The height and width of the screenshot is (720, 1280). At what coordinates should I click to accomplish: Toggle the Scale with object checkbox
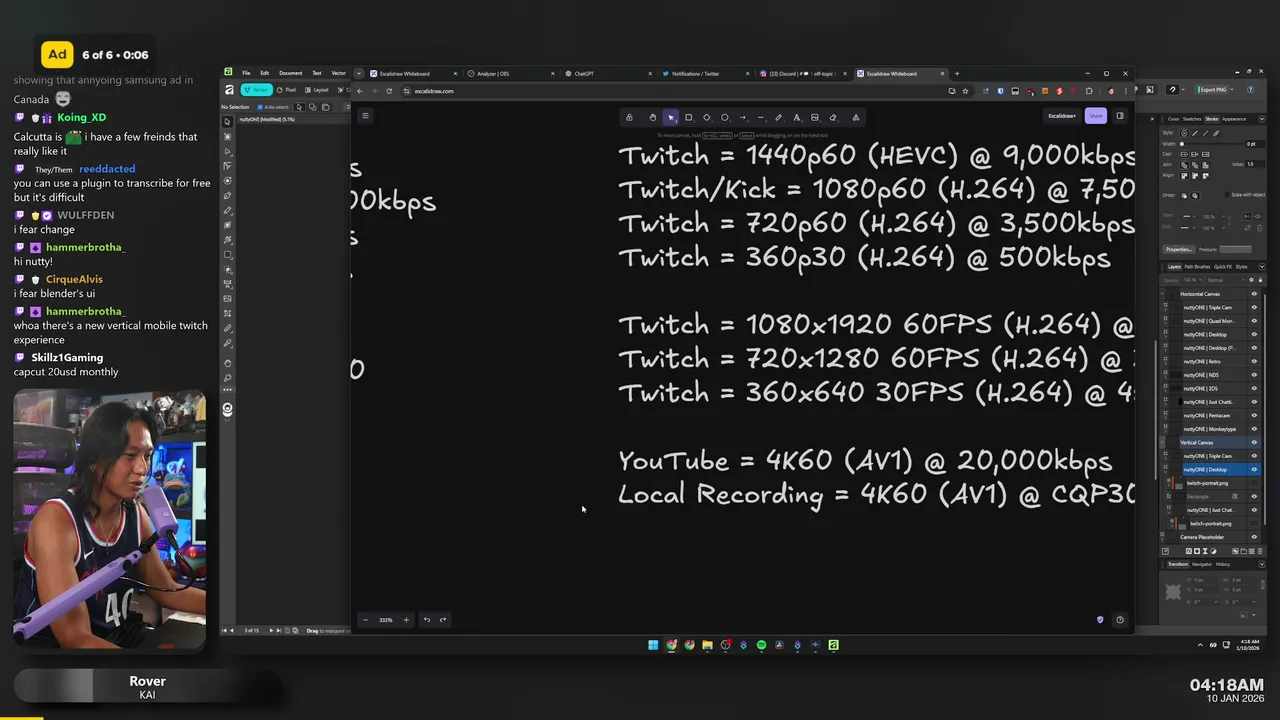pos(1227,195)
